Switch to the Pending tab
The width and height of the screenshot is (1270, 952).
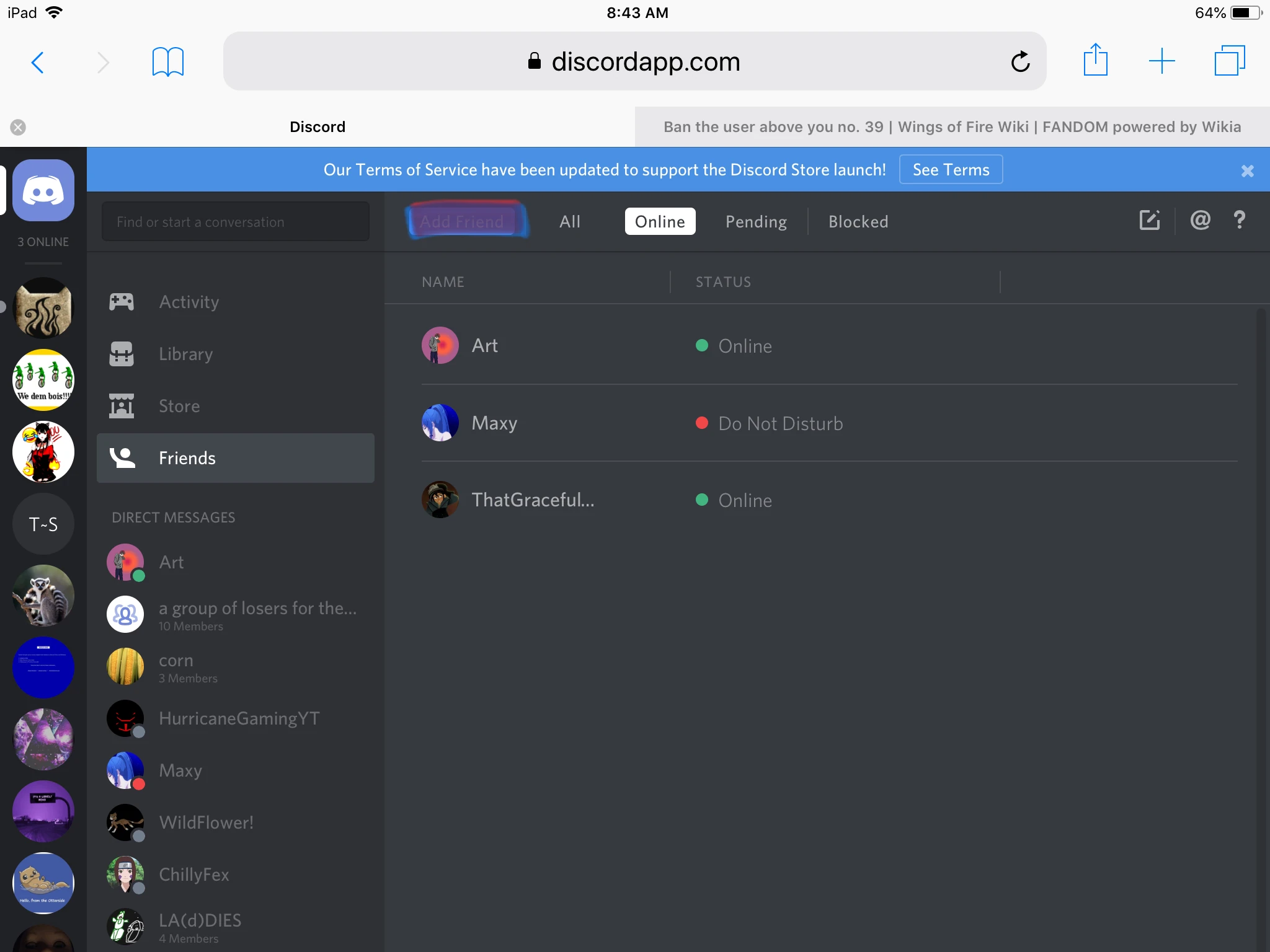pyautogui.click(x=756, y=221)
